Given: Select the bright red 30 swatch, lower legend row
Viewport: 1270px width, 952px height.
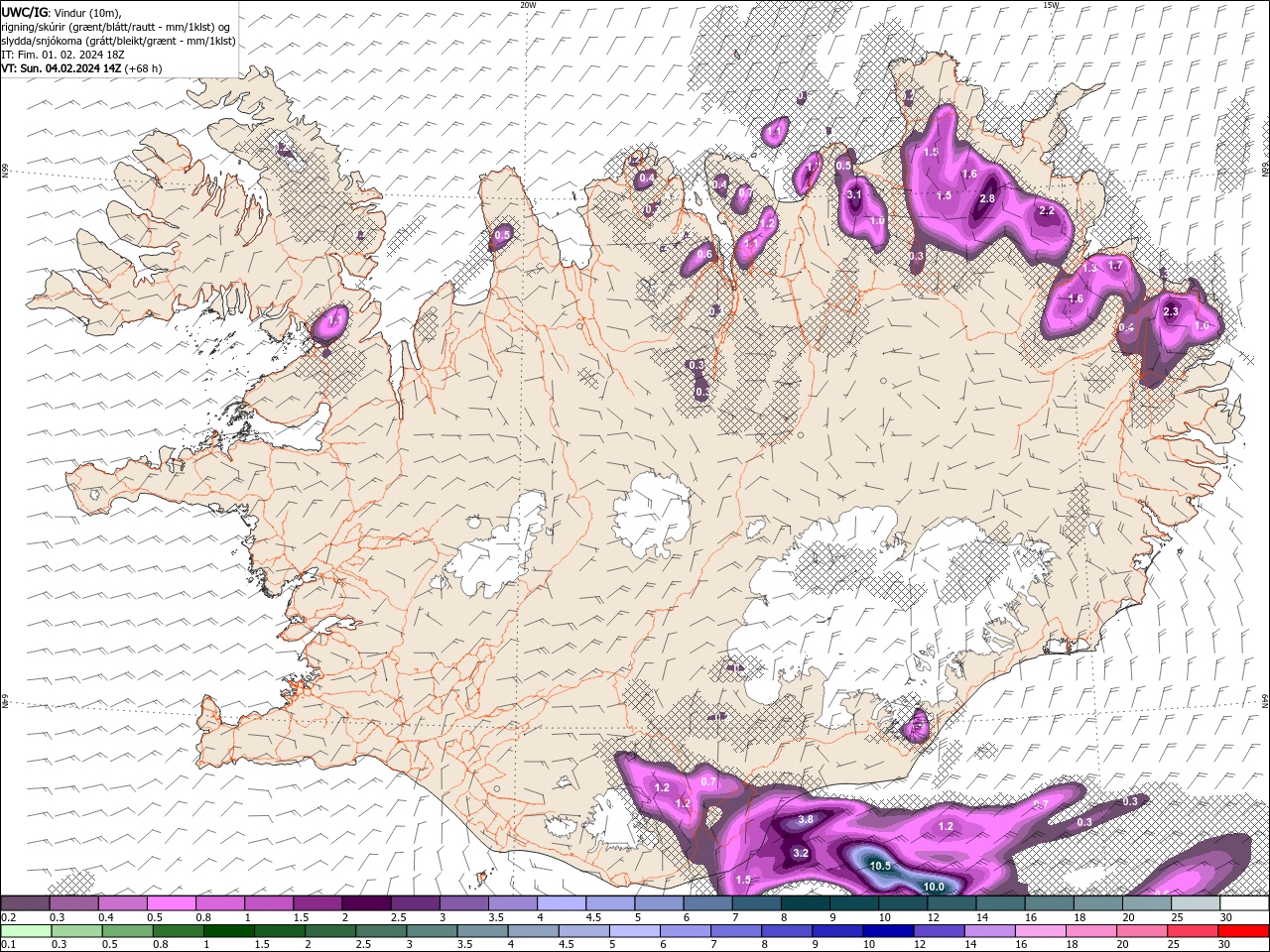Looking at the screenshot, I should click(1243, 931).
